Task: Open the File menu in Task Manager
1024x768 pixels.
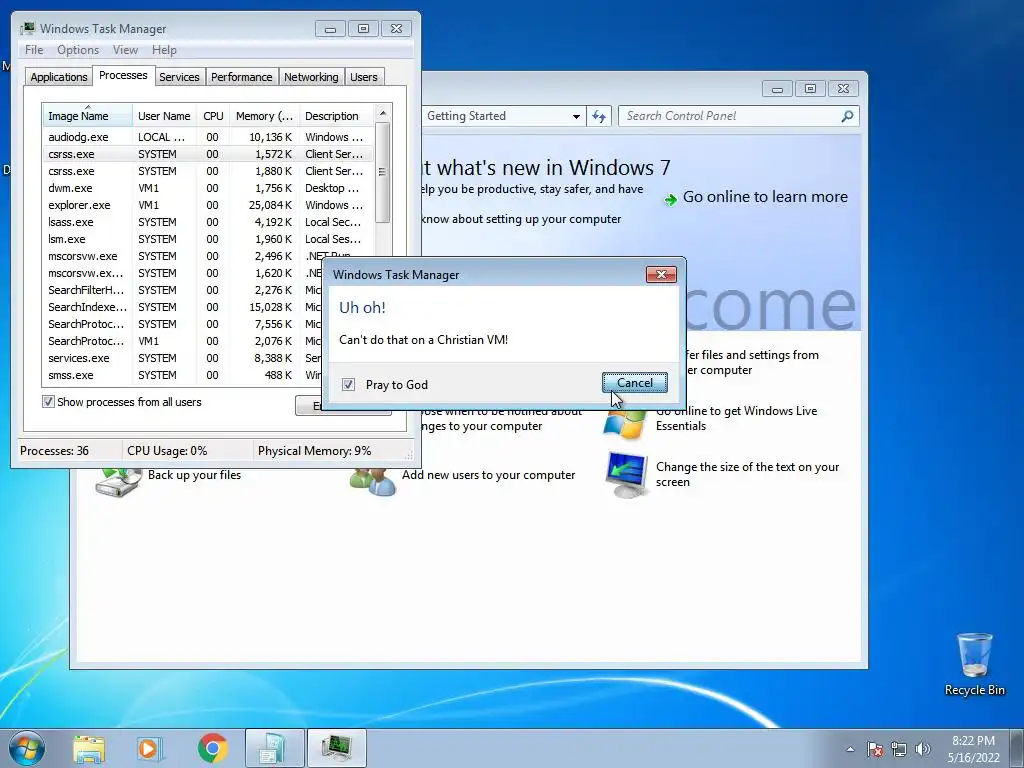Action: click(x=34, y=50)
